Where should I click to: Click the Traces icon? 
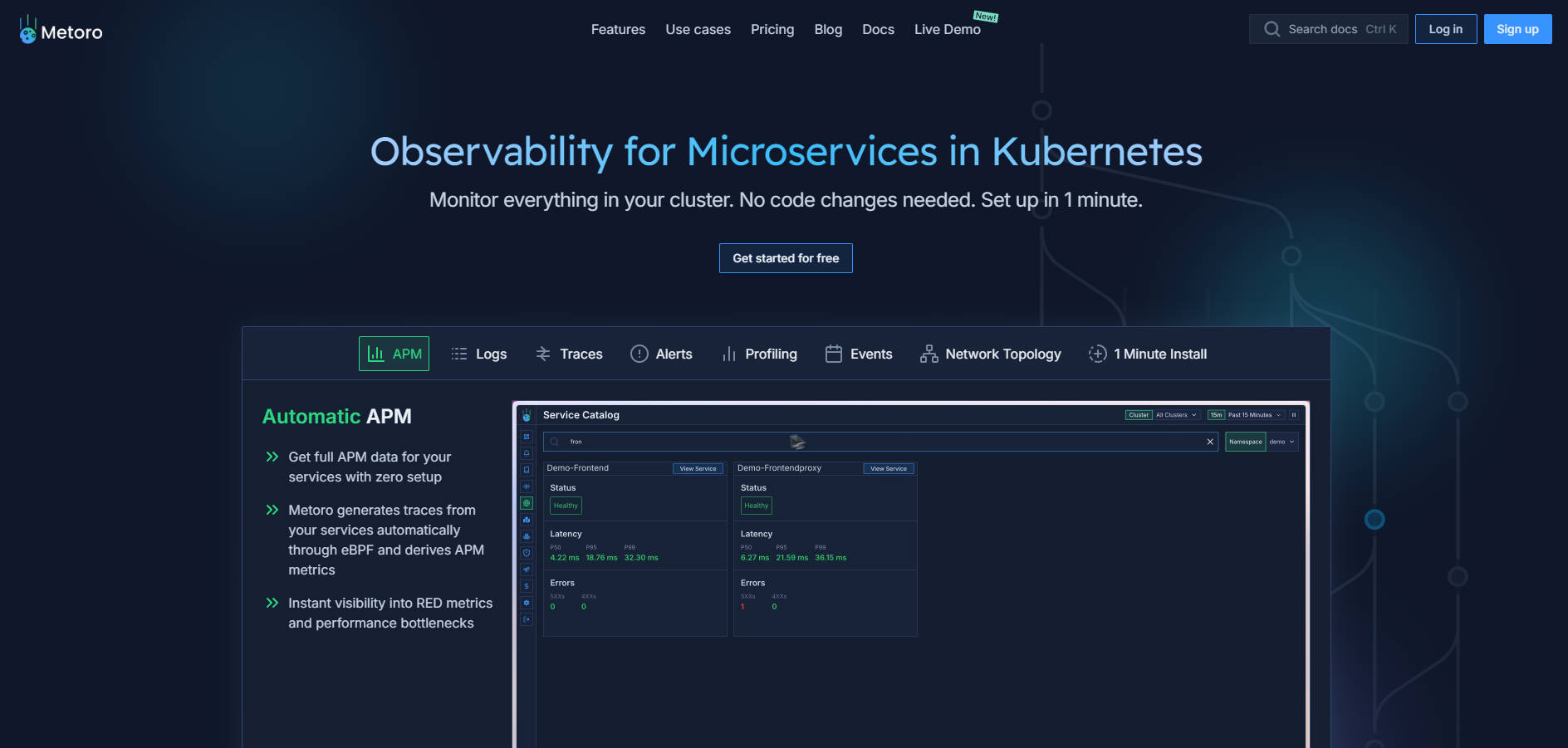pyautogui.click(x=543, y=354)
